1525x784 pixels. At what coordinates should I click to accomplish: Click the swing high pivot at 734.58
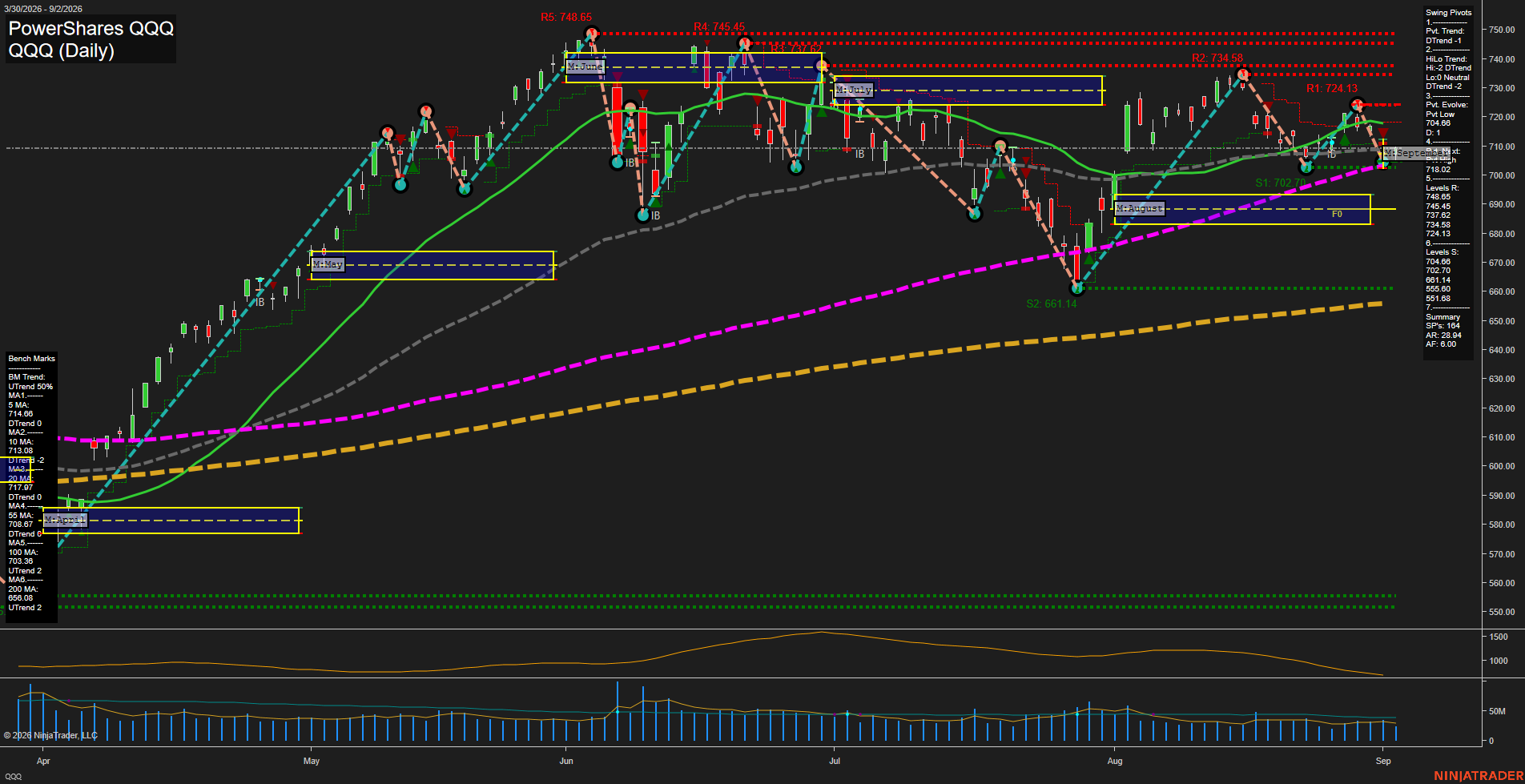1242,74
